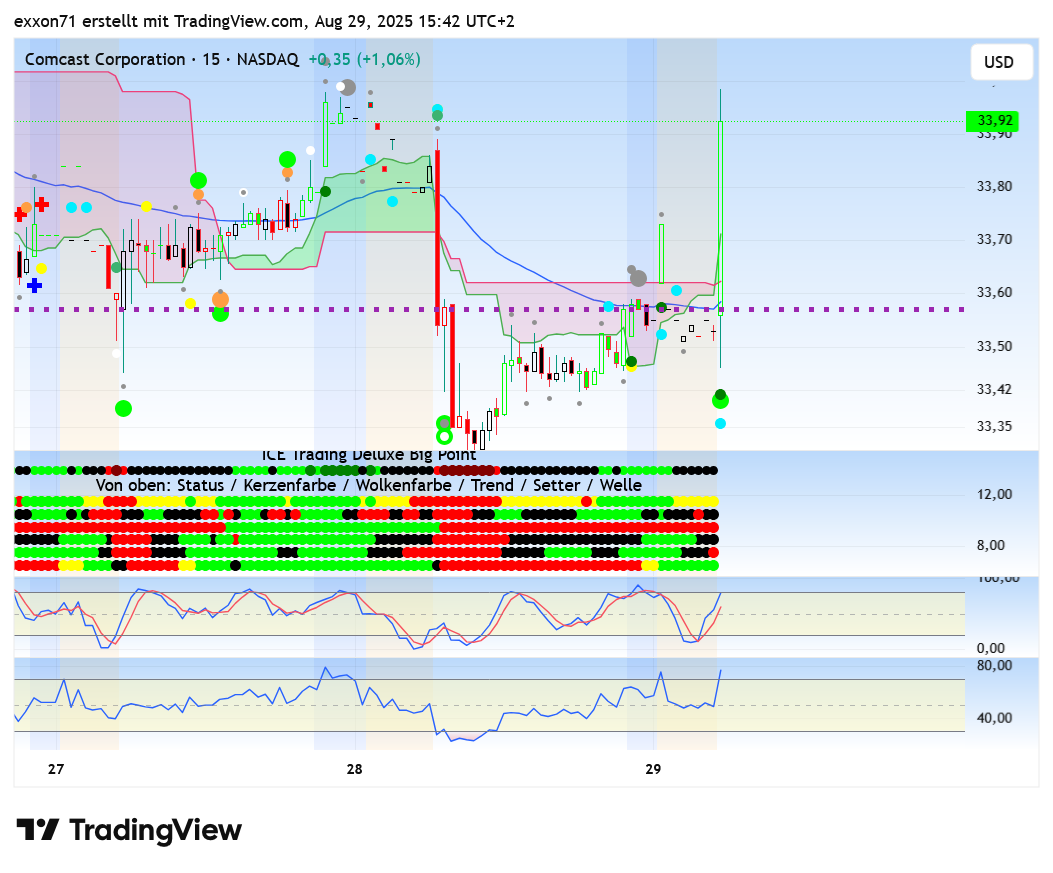The height and width of the screenshot is (873, 1053).
Task: Click the TradingView logo
Action: pyautogui.click(x=129, y=830)
